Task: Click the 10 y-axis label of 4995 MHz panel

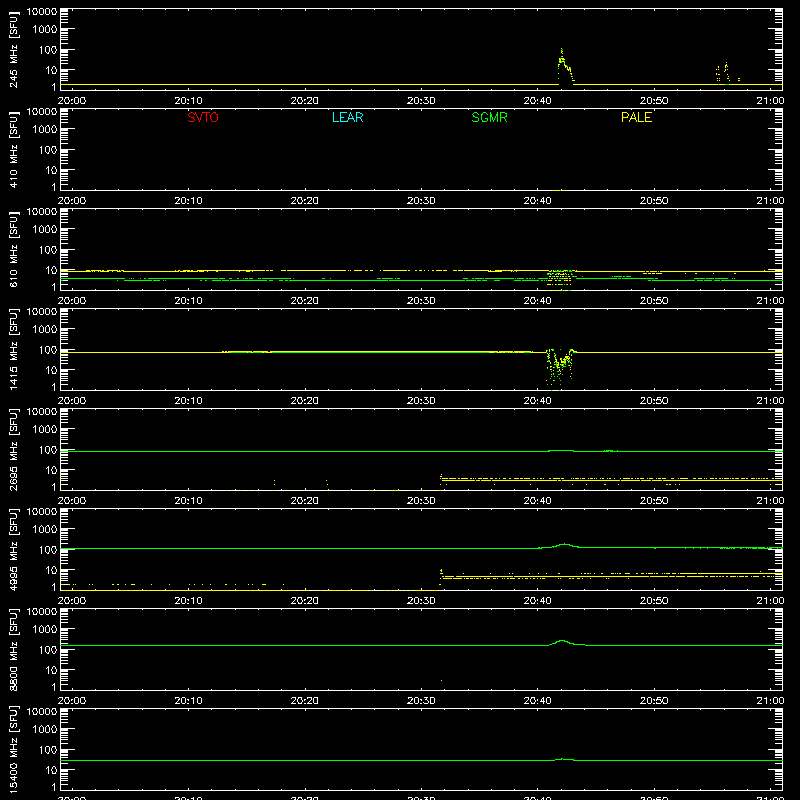Action: pyautogui.click(x=52, y=570)
